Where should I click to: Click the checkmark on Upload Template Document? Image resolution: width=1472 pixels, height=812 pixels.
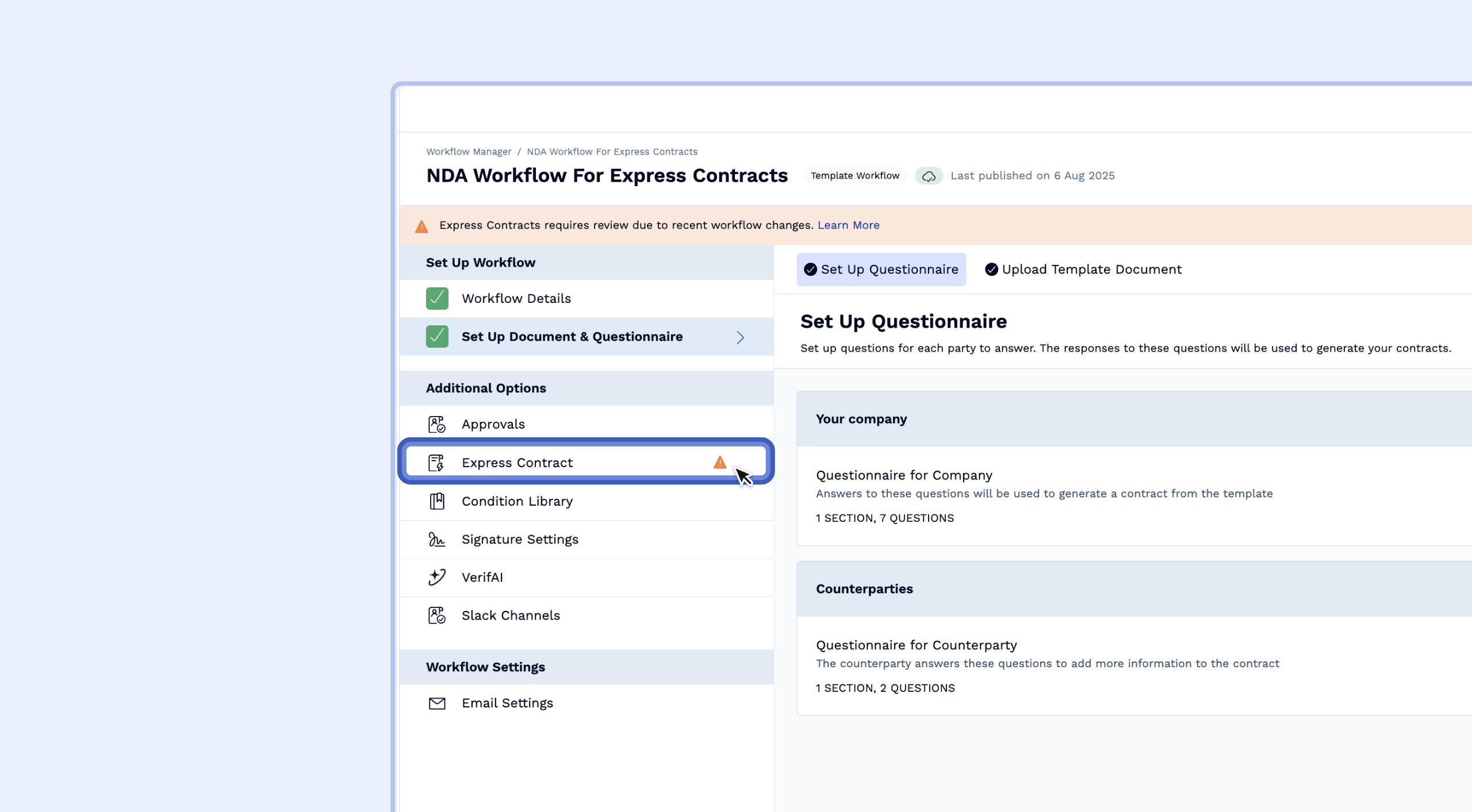pyautogui.click(x=991, y=270)
